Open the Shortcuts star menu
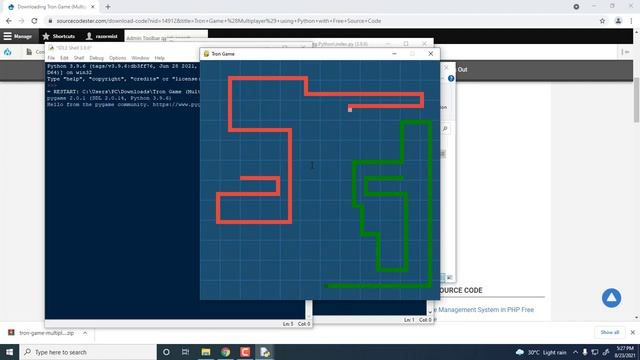The width and height of the screenshot is (640, 360). (59, 36)
